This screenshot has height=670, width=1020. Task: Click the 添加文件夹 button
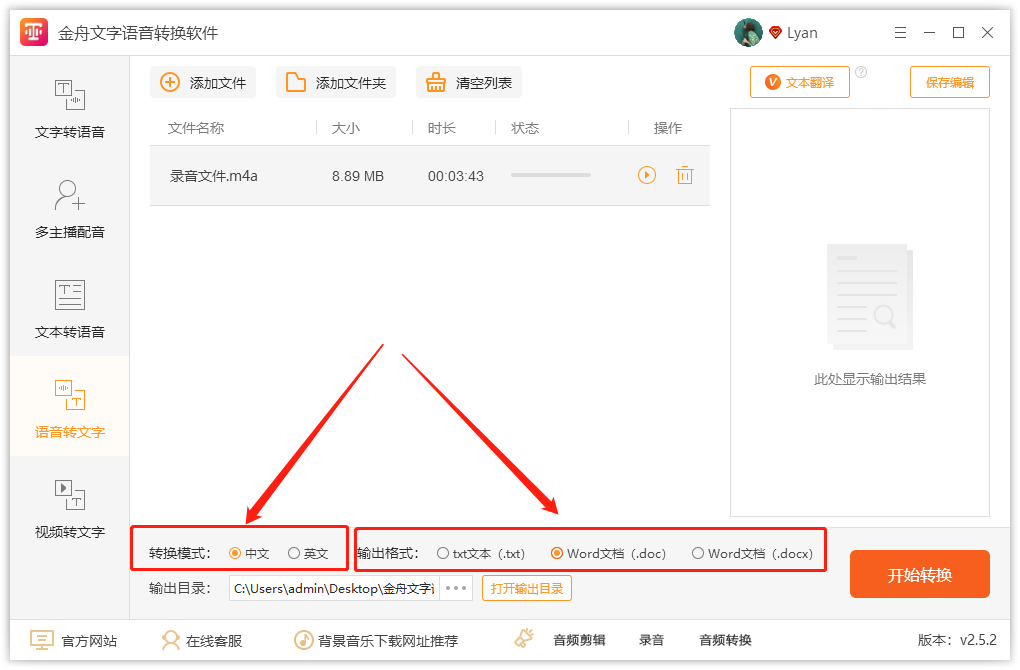pos(336,83)
